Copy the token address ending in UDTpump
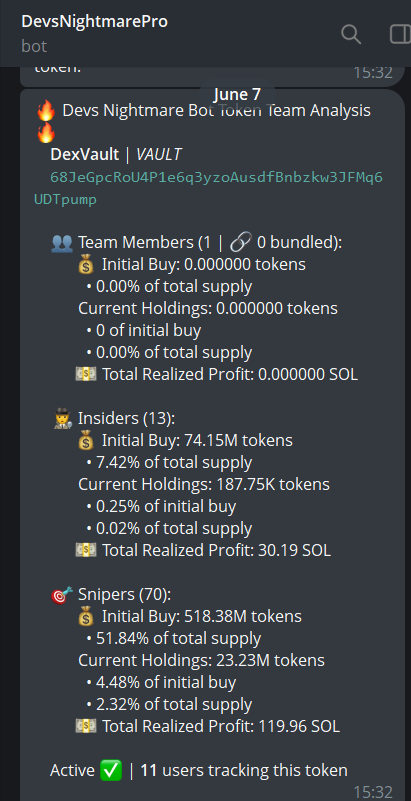This screenshot has height=801, width=411. [208, 189]
